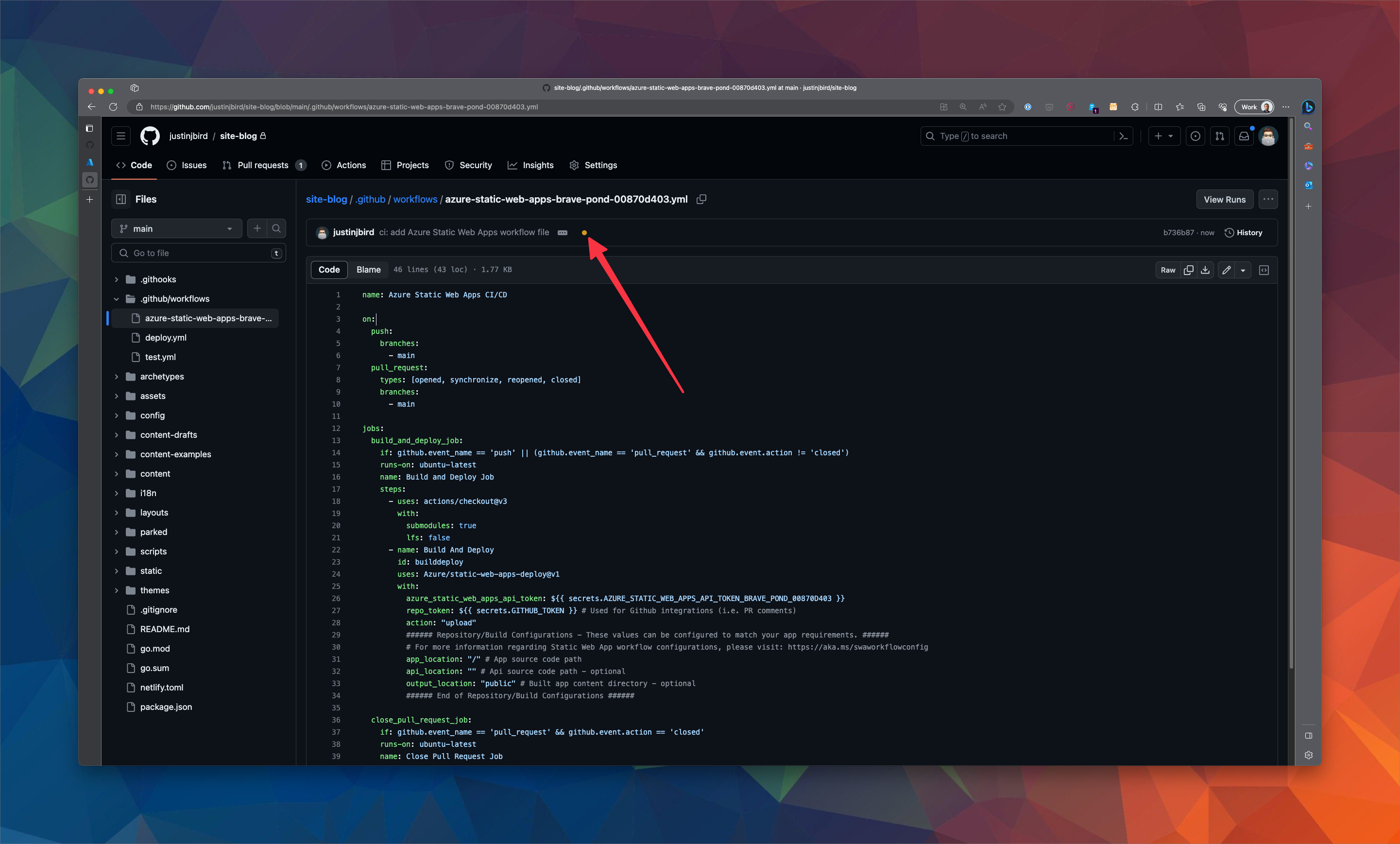Open the edit options dropdown arrow
Screen dimensions: 1400x844
click(x=1243, y=270)
